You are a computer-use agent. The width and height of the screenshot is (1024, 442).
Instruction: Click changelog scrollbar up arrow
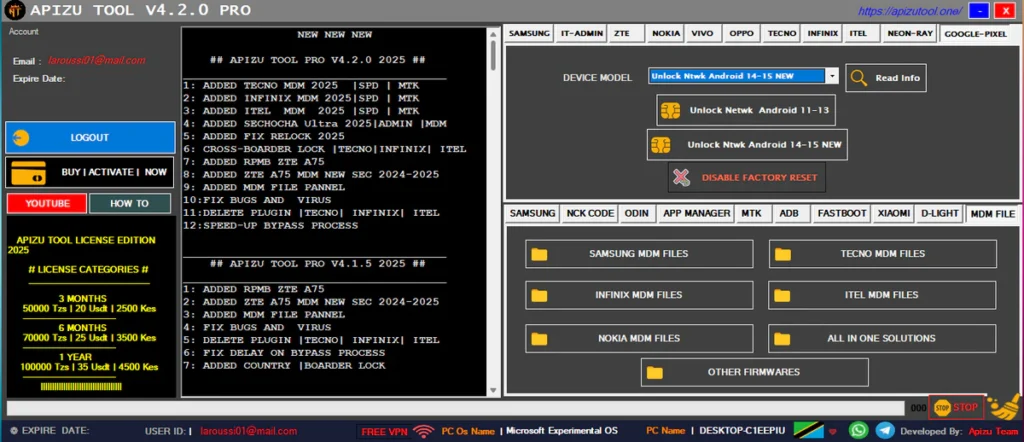click(x=493, y=33)
